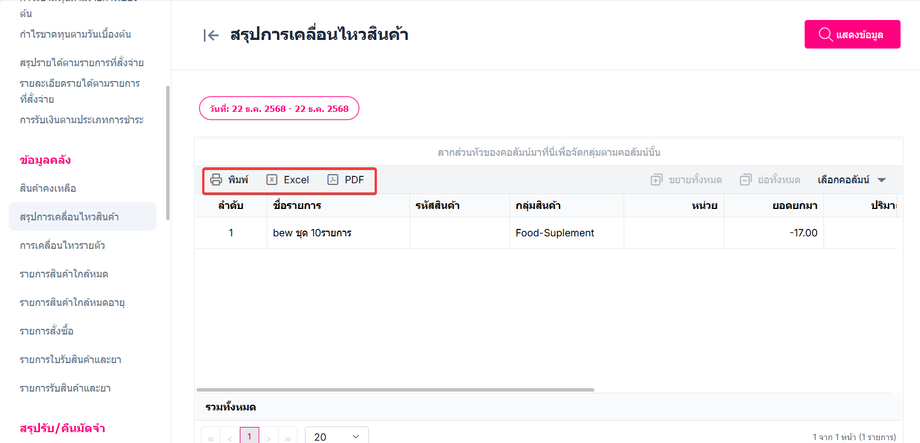Open การเคลื่อนไหวรายตัว in sidebar
Screen dimensions: 920x443
62,245
